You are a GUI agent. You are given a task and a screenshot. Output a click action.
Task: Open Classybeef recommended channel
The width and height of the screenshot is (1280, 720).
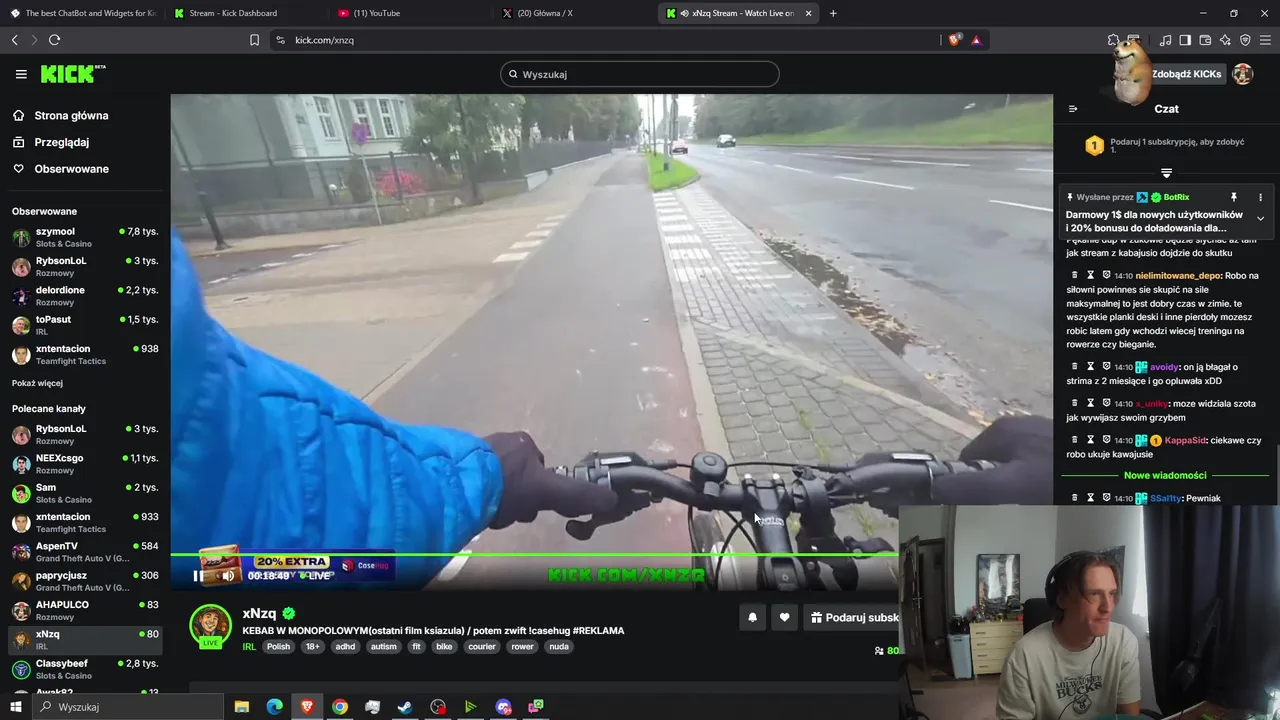tap(85, 668)
